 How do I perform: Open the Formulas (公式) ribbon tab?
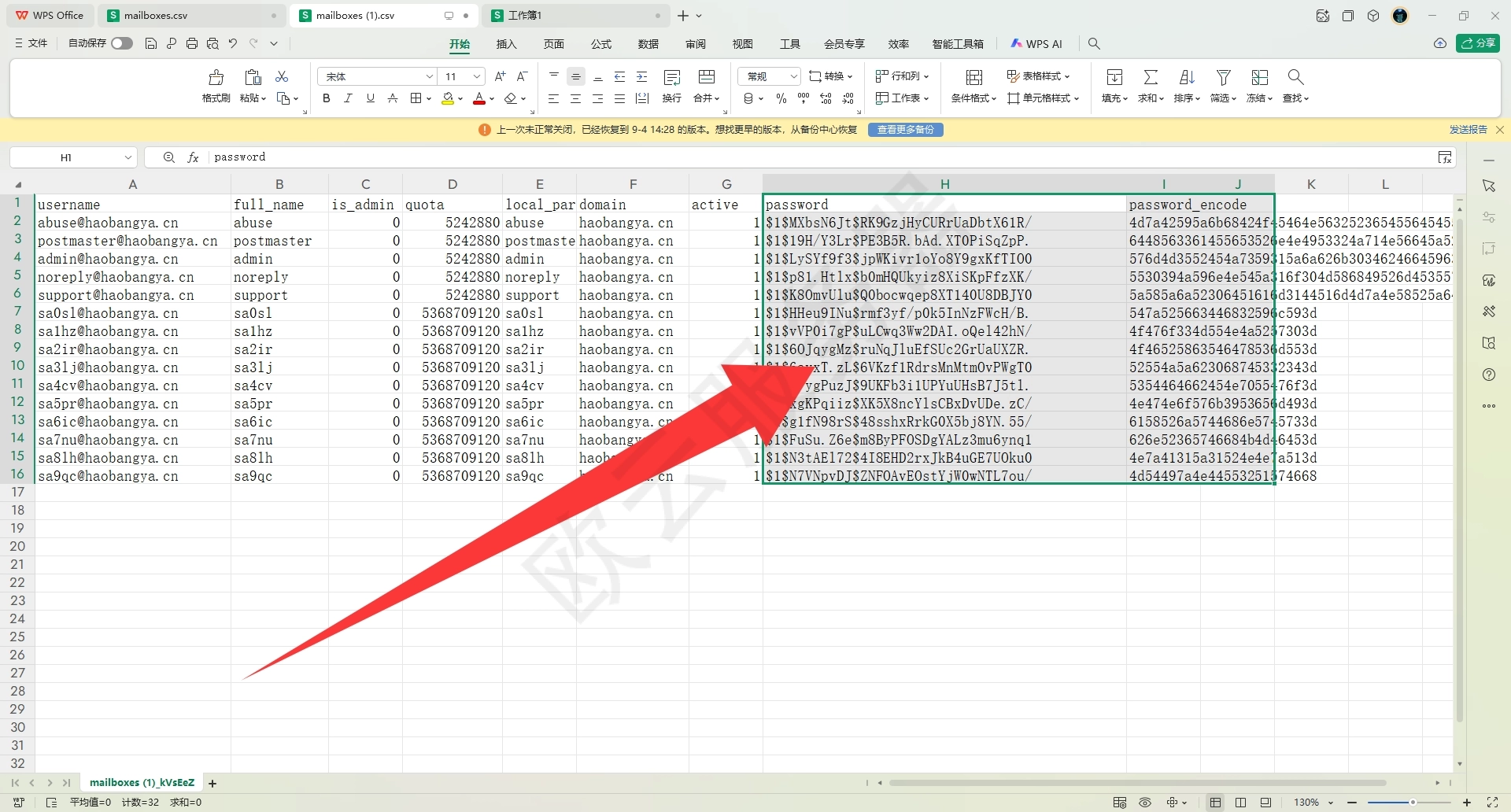[x=601, y=44]
